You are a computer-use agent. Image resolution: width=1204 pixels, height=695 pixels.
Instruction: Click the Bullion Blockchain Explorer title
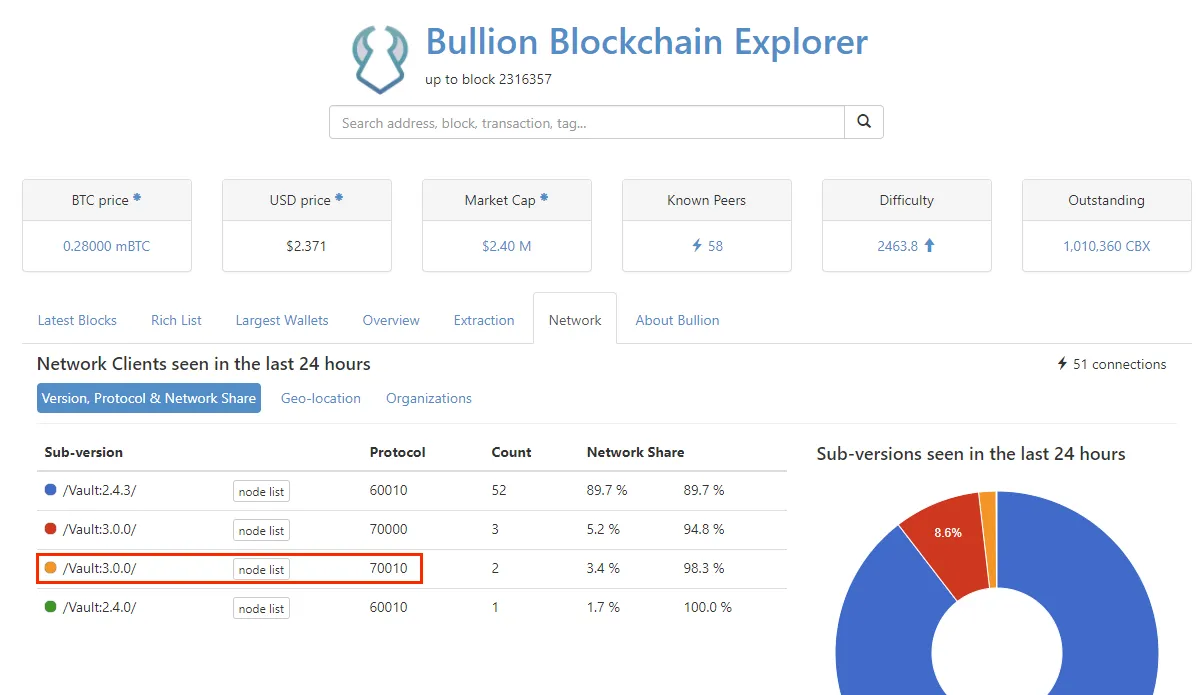(647, 42)
